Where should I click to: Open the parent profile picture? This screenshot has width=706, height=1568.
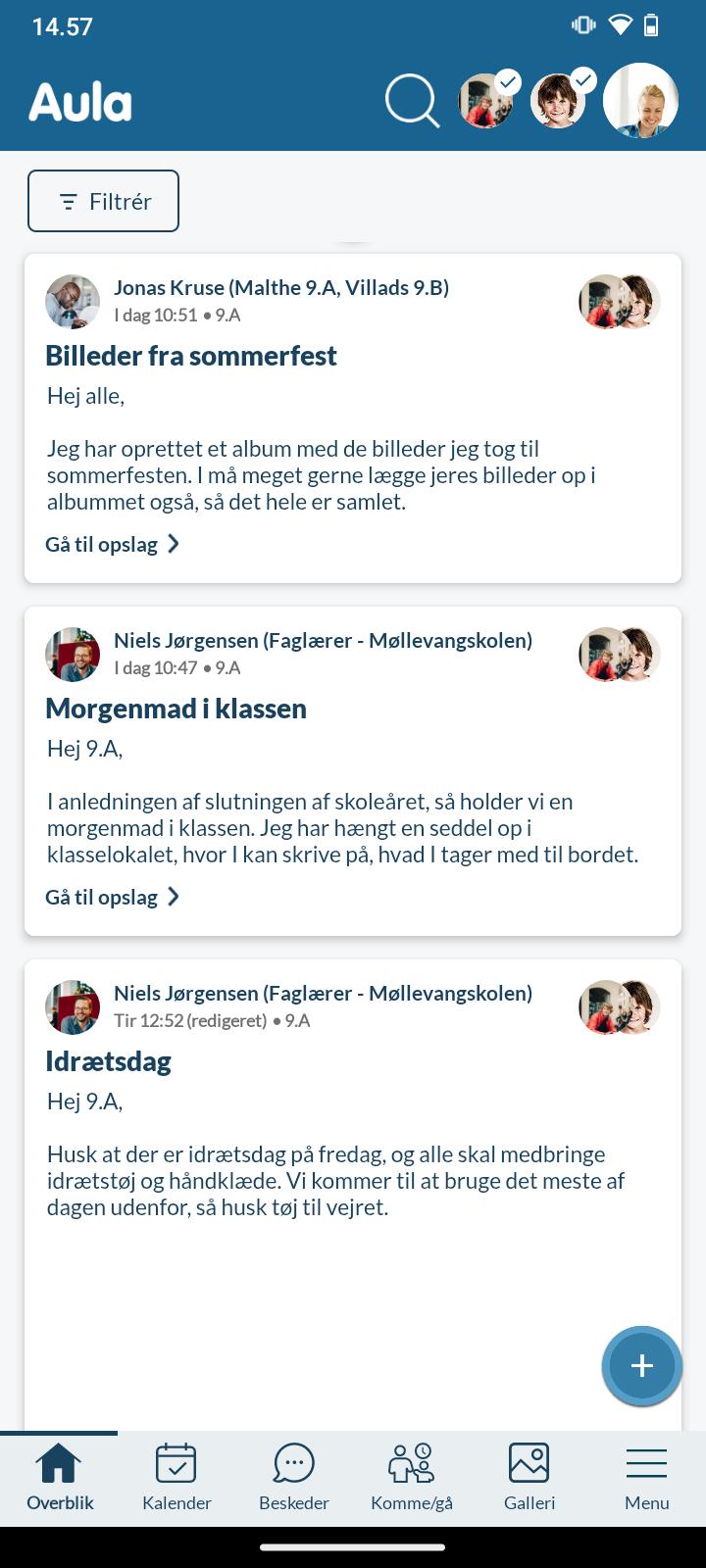click(x=640, y=101)
